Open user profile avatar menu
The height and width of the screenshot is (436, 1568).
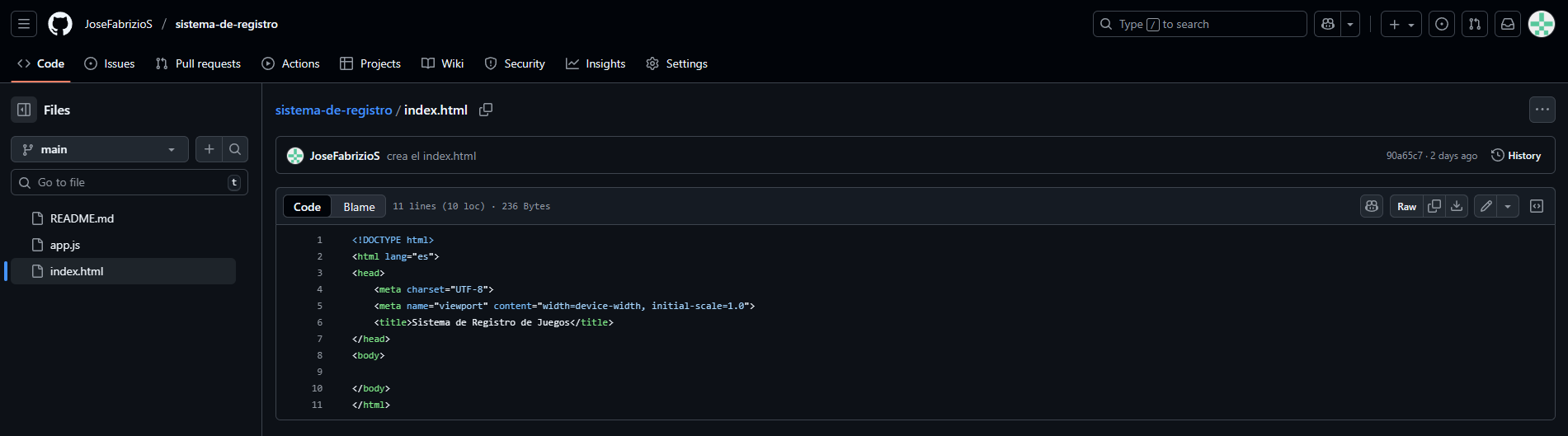point(1542,24)
